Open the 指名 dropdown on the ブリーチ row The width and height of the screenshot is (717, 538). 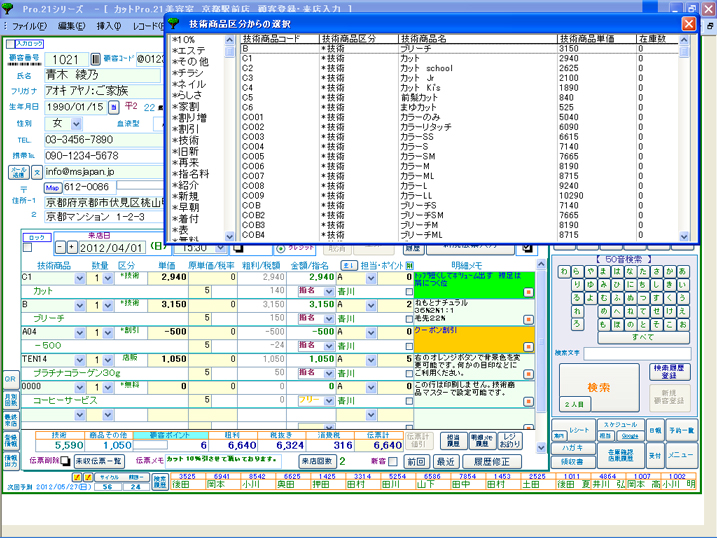[x=328, y=318]
